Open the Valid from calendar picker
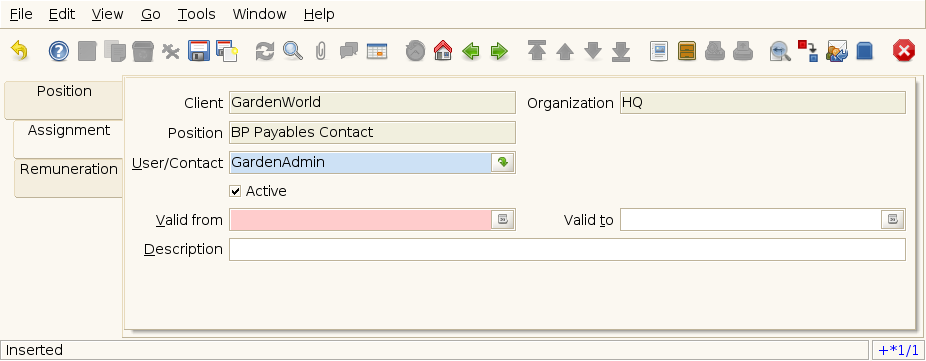Viewport: 926px width, 361px height. 503,220
